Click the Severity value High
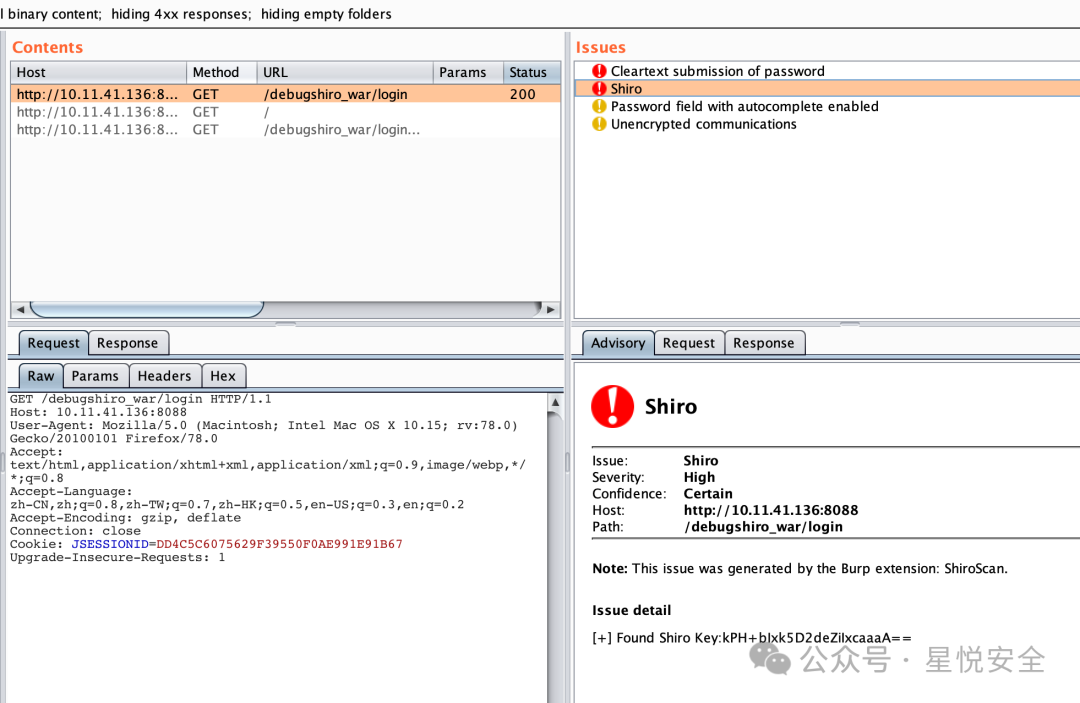 pyautogui.click(x=699, y=477)
